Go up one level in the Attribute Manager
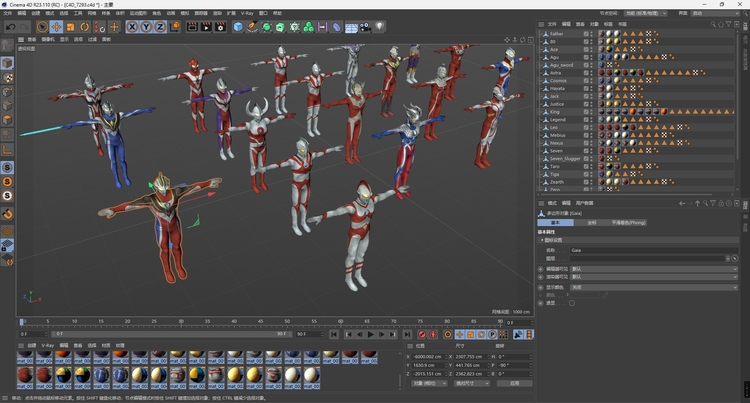 [697, 204]
